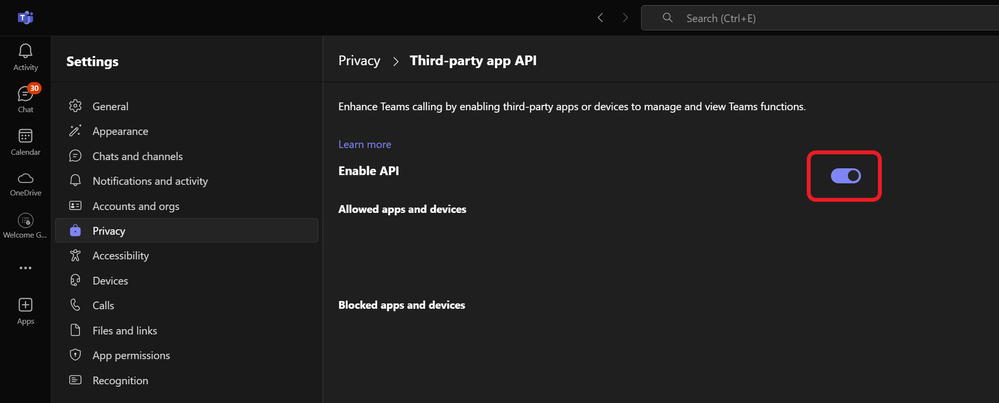Click the Files and links document icon
999x403 pixels.
75,330
